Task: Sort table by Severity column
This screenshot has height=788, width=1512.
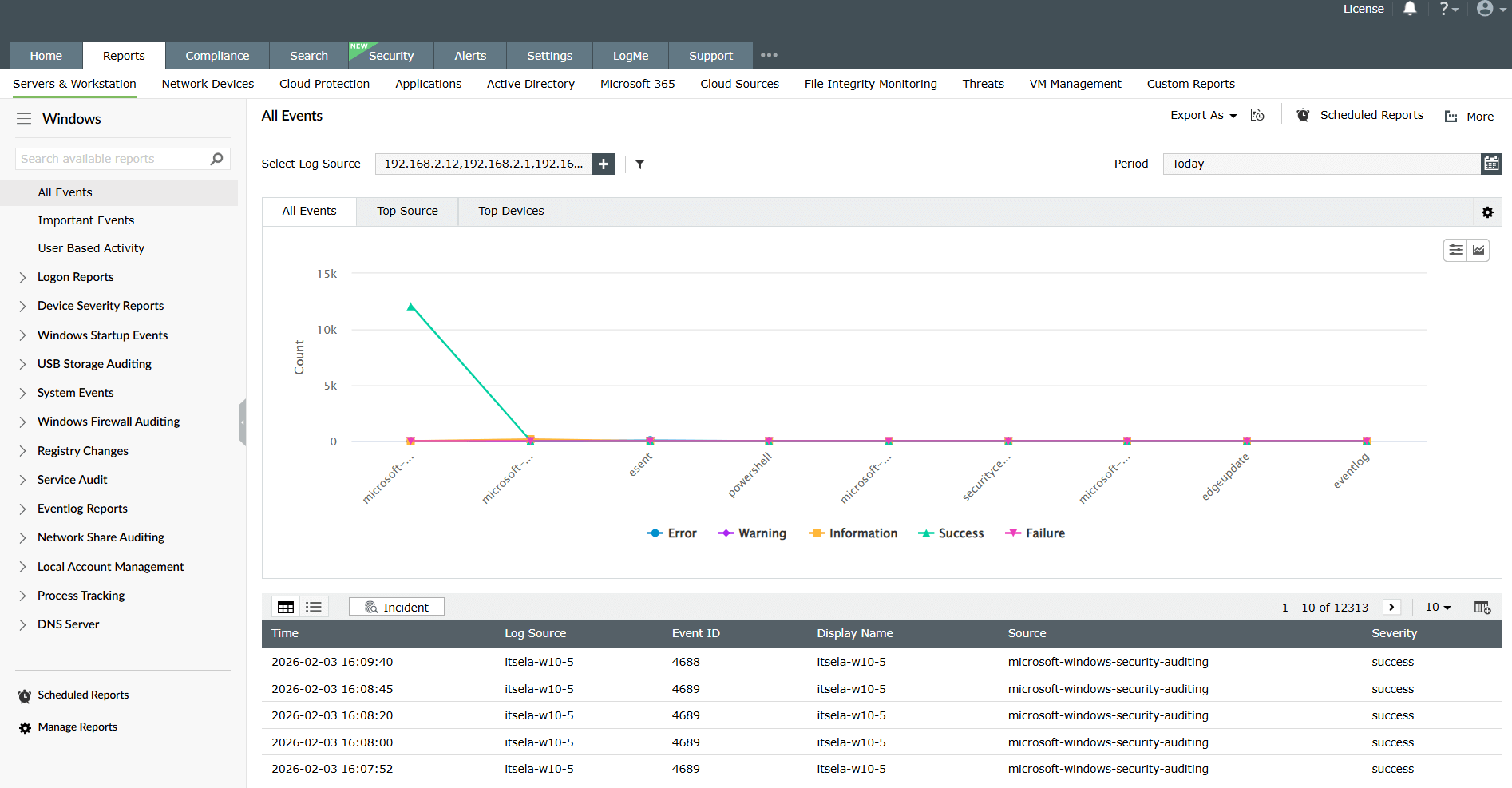Action: tap(1395, 633)
